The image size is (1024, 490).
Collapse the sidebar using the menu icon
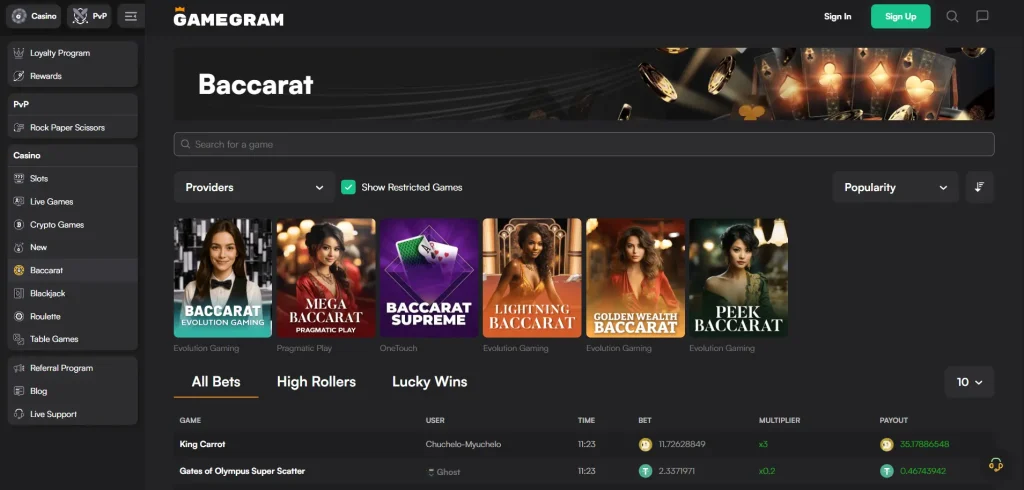(x=131, y=16)
